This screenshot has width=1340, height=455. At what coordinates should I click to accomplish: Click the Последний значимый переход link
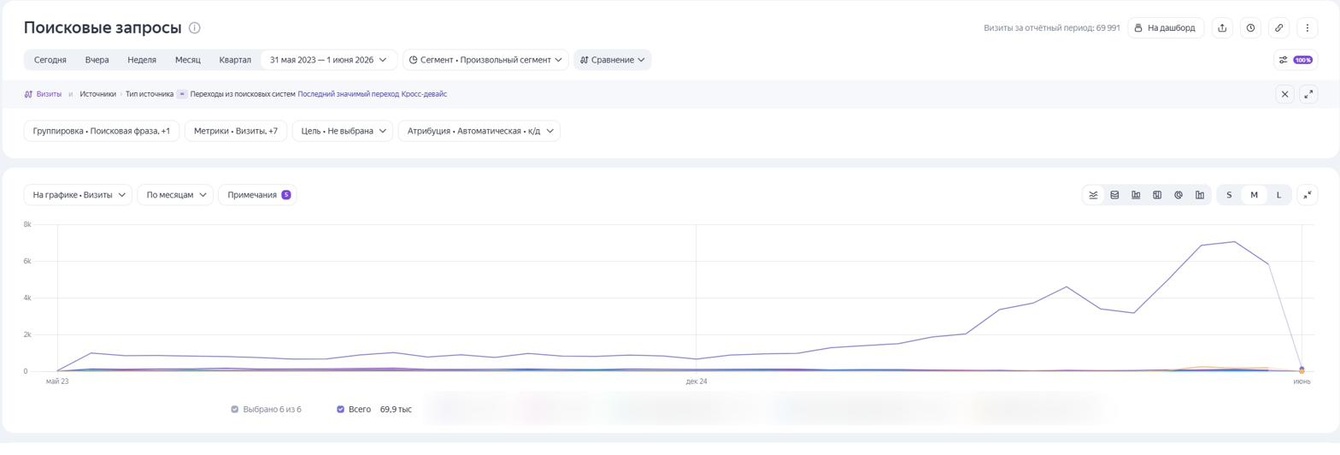348,94
